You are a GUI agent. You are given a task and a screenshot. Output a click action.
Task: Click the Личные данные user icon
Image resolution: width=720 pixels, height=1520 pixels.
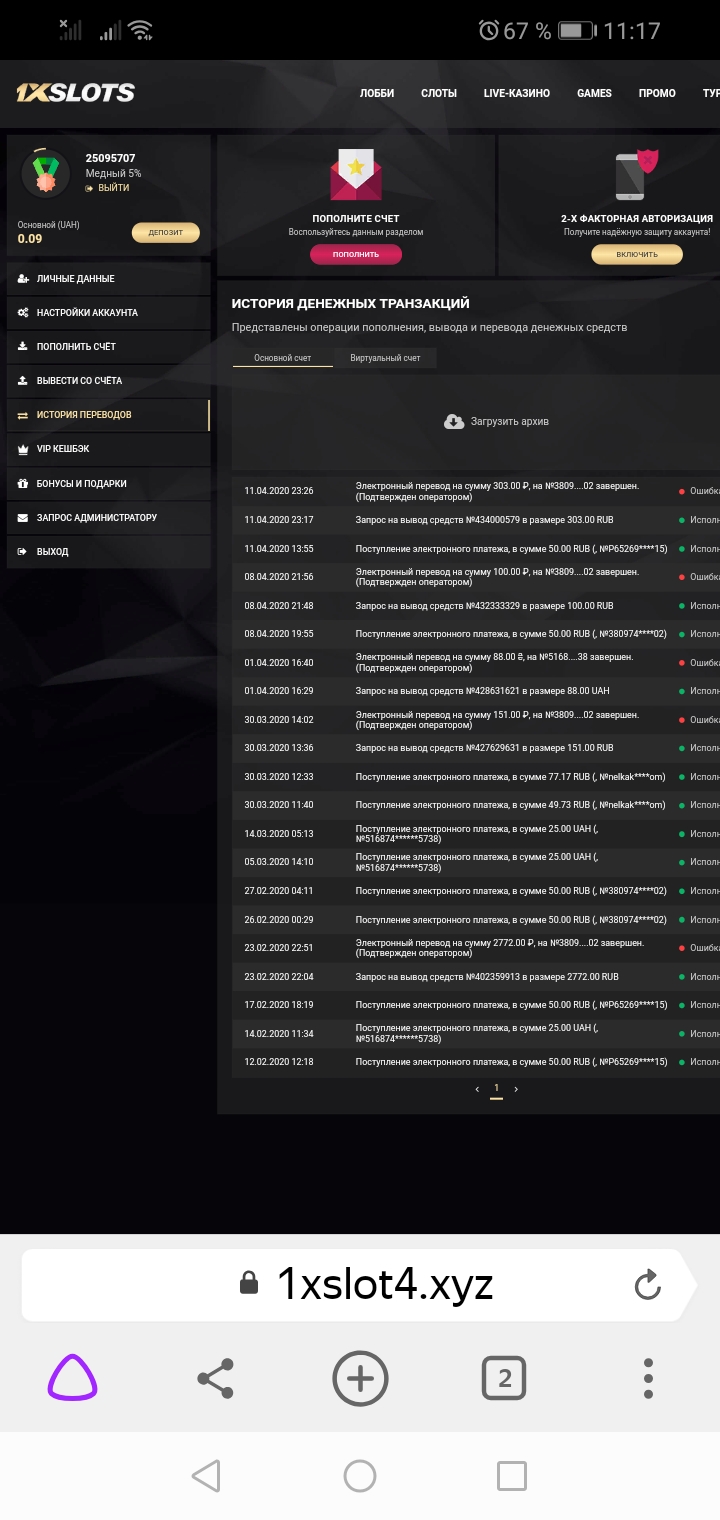point(23,279)
